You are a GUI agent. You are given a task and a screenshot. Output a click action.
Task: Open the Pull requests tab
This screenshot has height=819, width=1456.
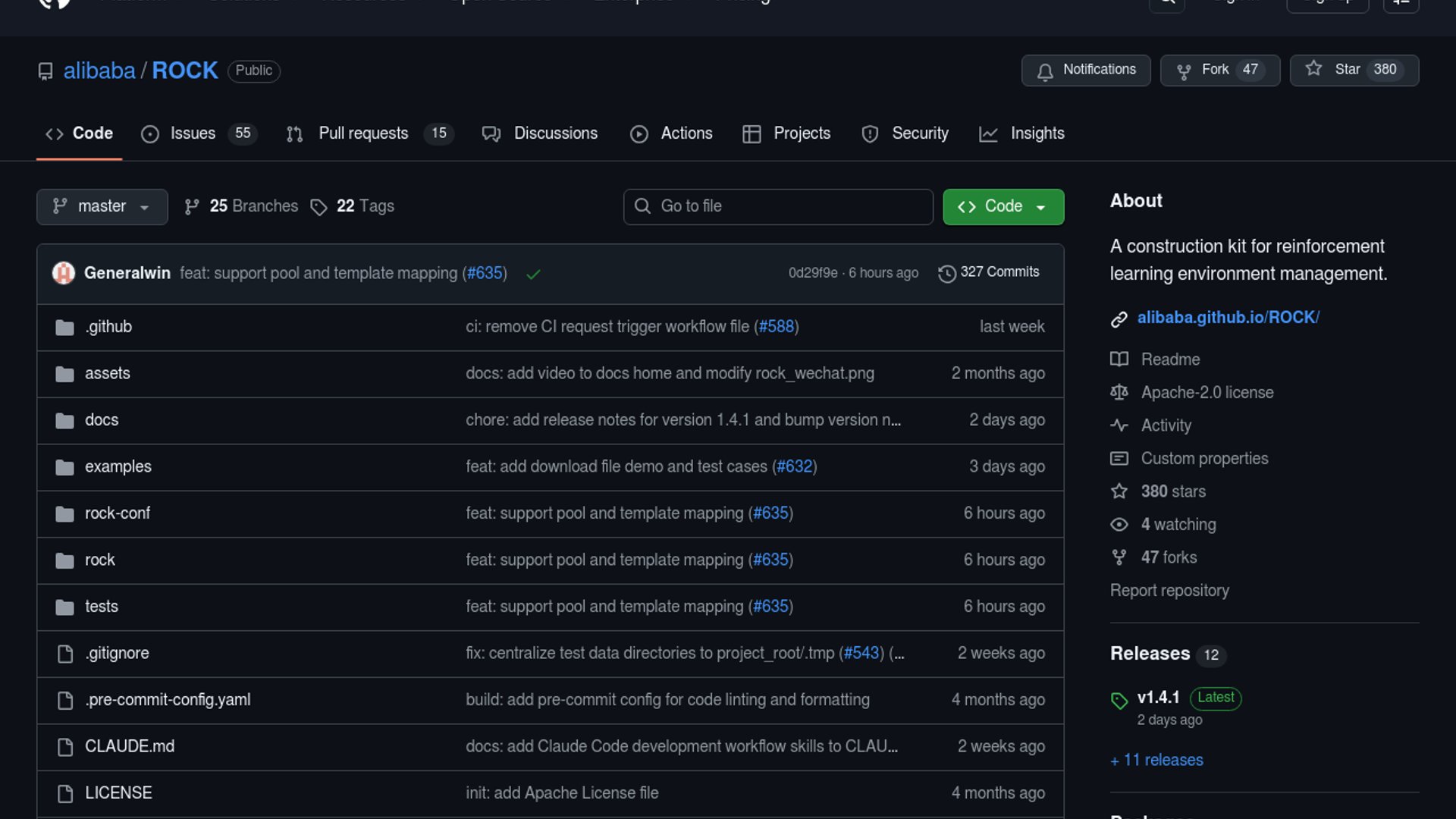(363, 133)
